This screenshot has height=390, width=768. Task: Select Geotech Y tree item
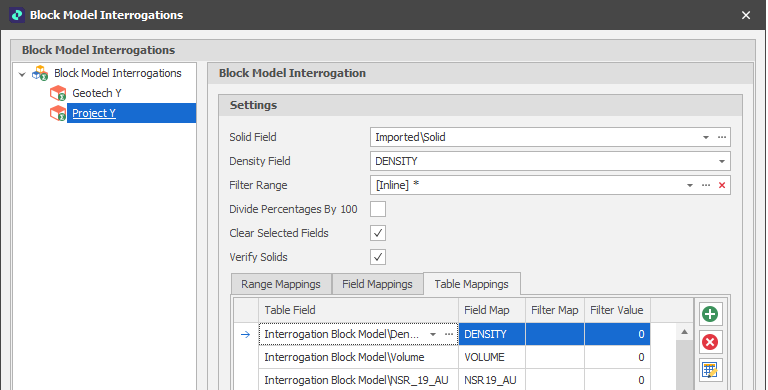97,93
